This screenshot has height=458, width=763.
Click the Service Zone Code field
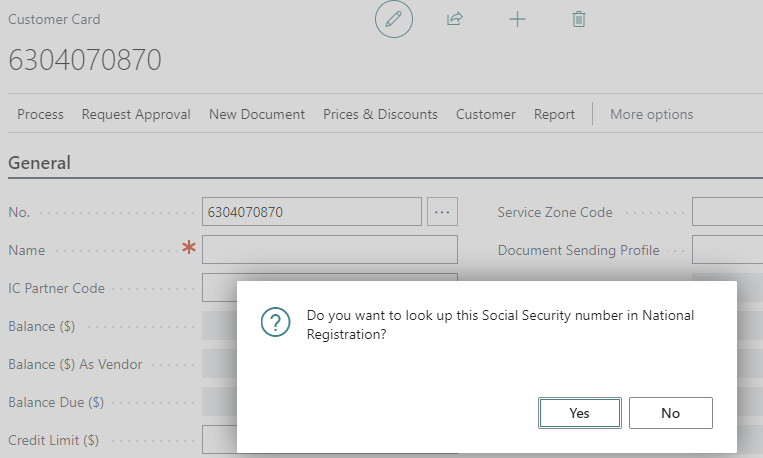[727, 212]
